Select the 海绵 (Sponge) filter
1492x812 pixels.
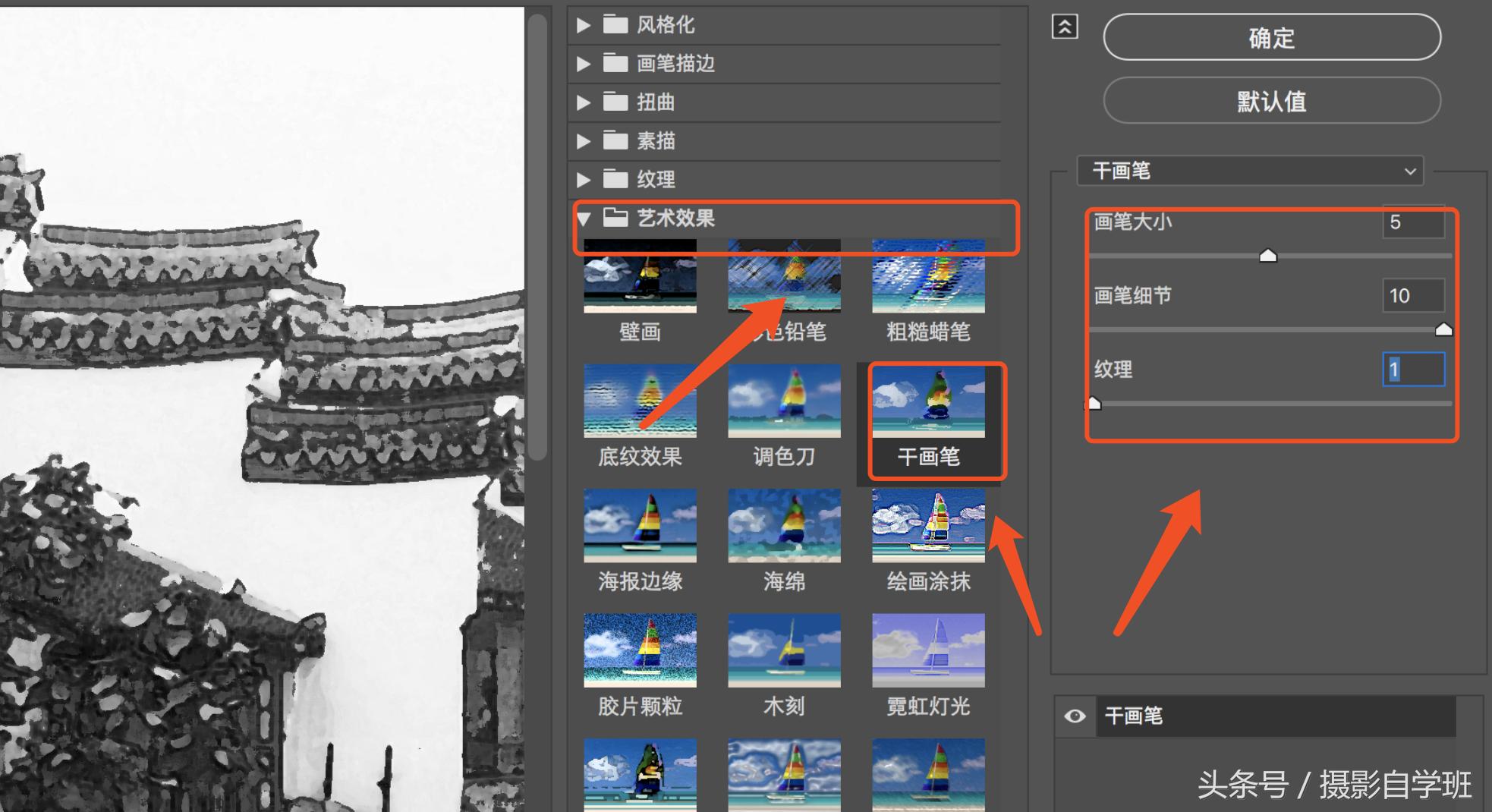[x=783, y=525]
